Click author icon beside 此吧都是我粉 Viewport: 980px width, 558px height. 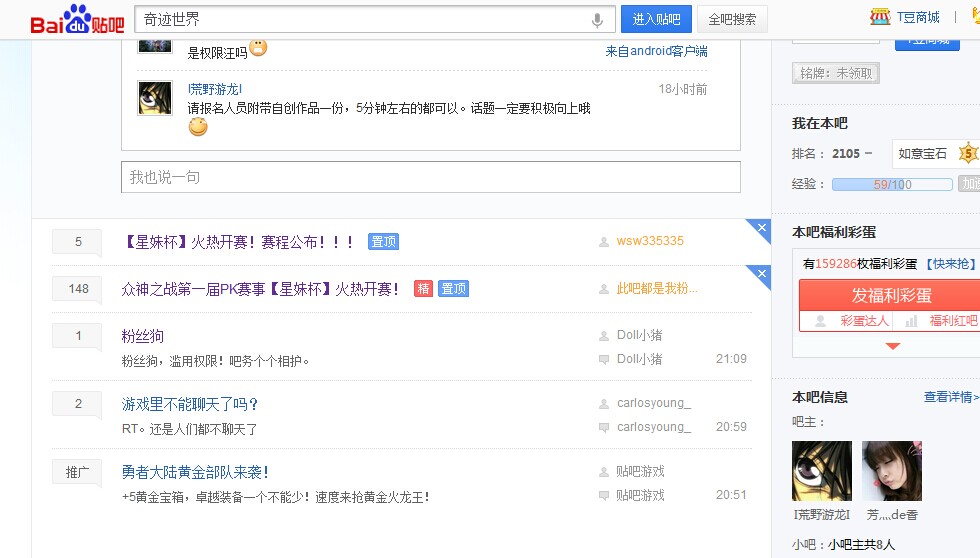click(x=604, y=289)
